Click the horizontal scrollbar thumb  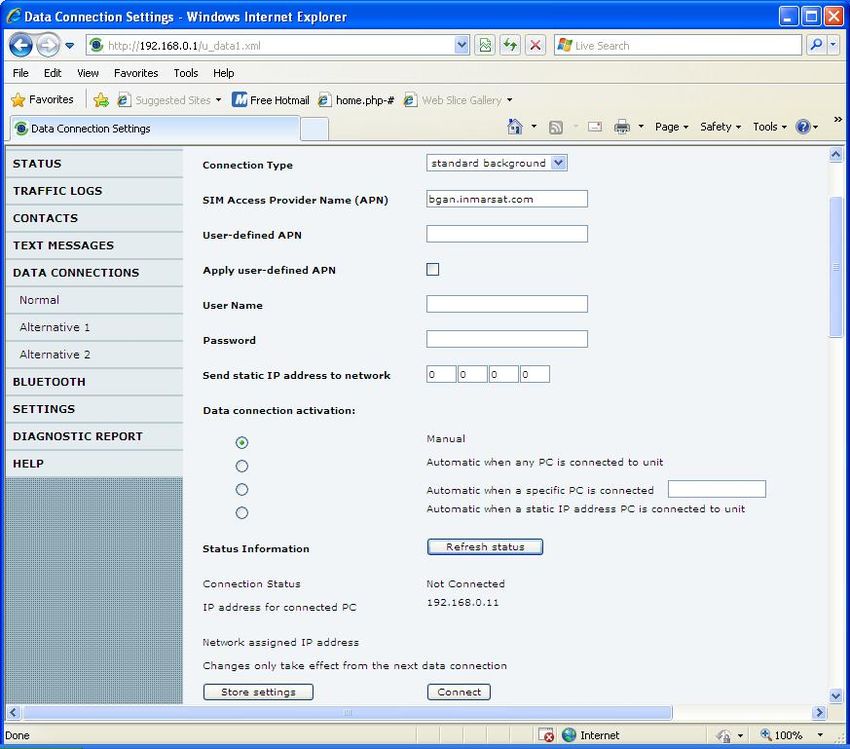point(347,713)
